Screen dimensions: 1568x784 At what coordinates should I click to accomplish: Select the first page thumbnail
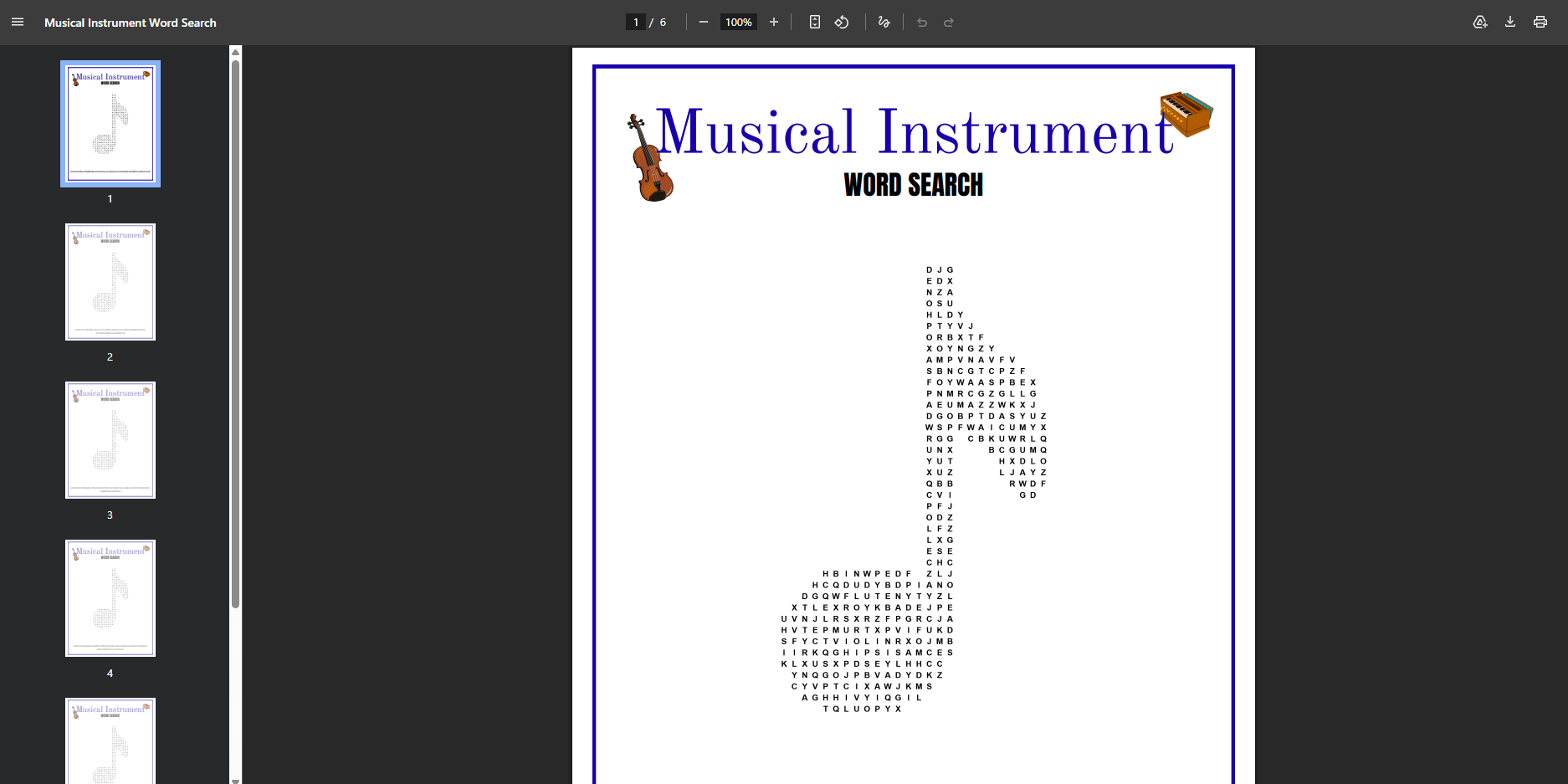point(110,124)
